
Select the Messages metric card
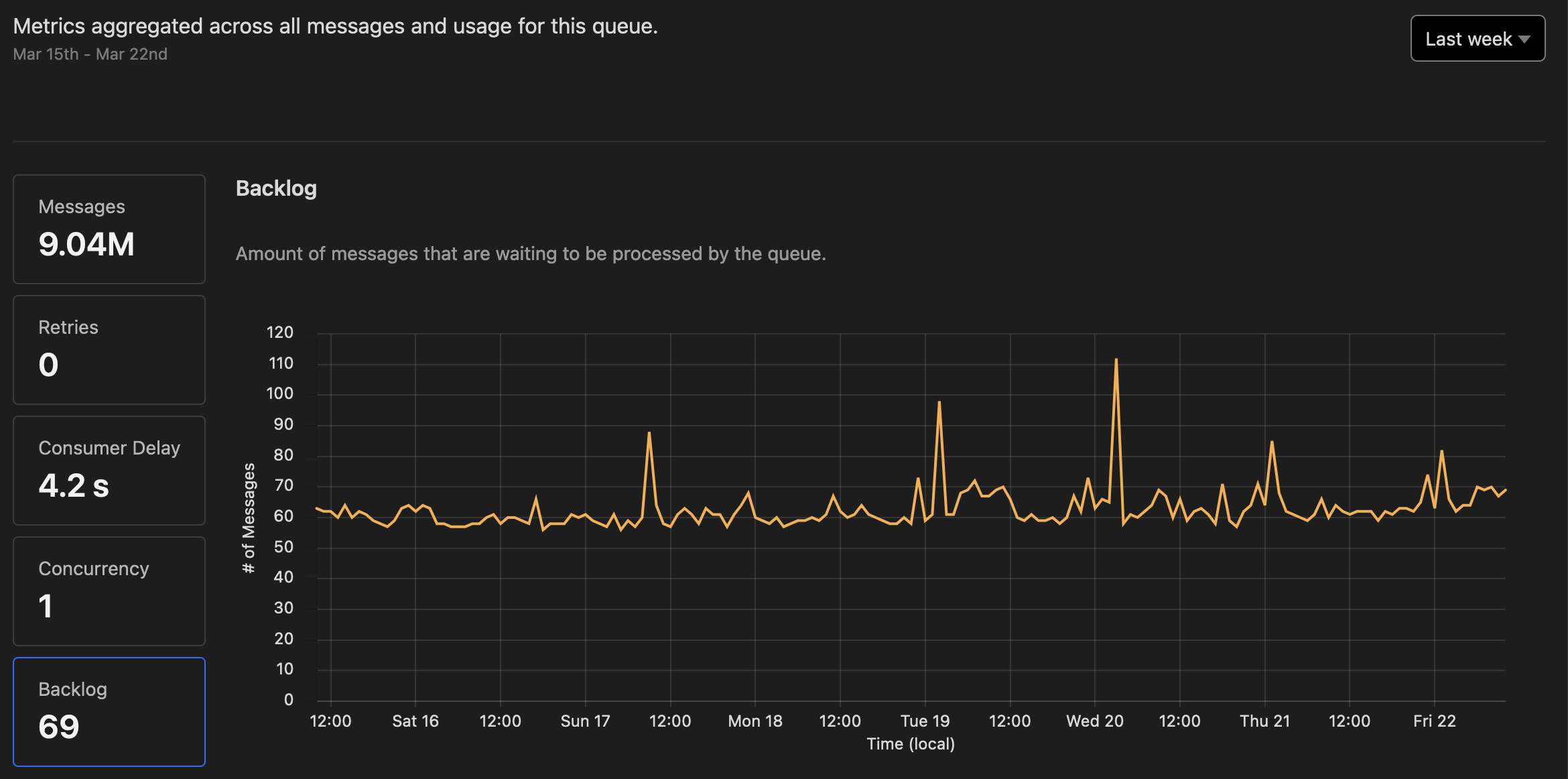[x=109, y=229]
